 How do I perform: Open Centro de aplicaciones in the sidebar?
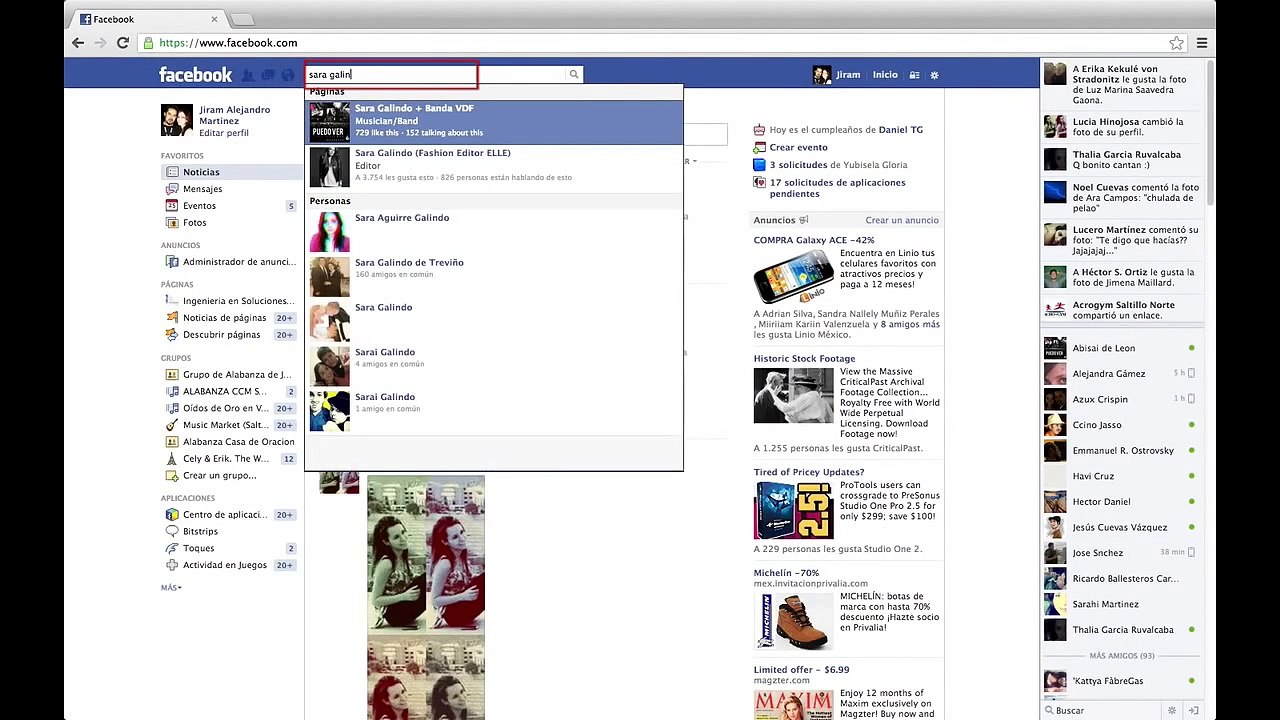tap(225, 515)
